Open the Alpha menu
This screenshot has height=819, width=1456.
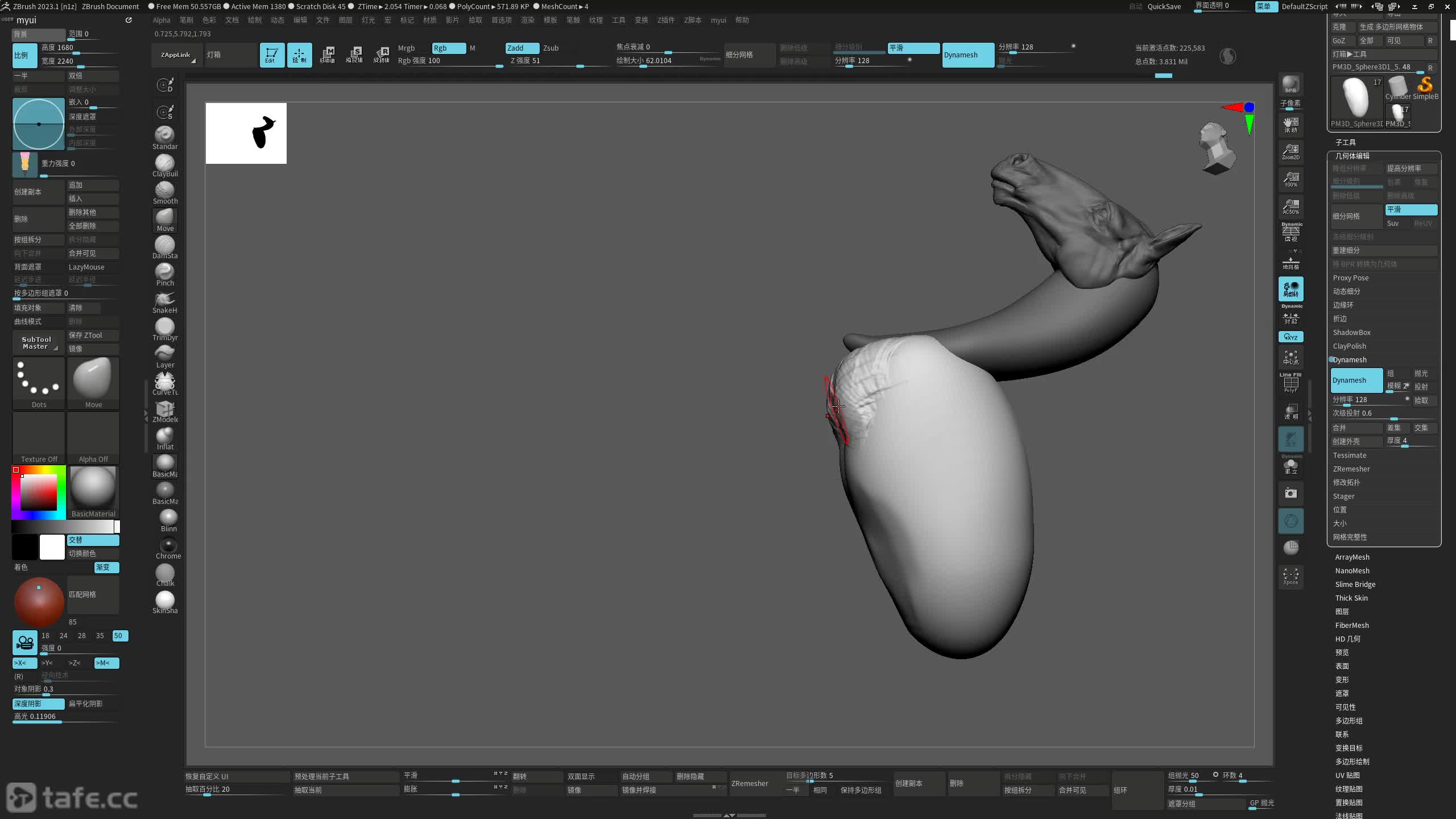(162, 20)
